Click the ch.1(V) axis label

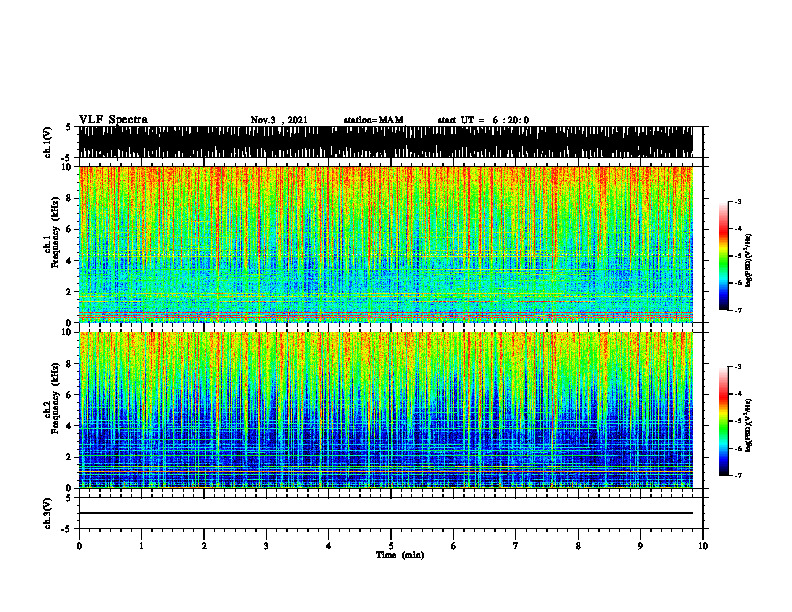(48, 142)
